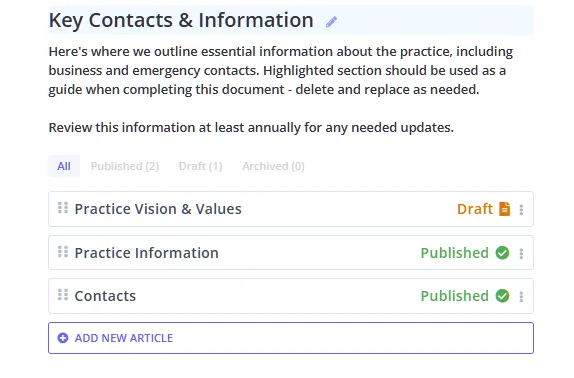Image resolution: width=574 pixels, height=378 pixels.
Task: Click drag handle beside Practice Information
Action: coord(63,252)
